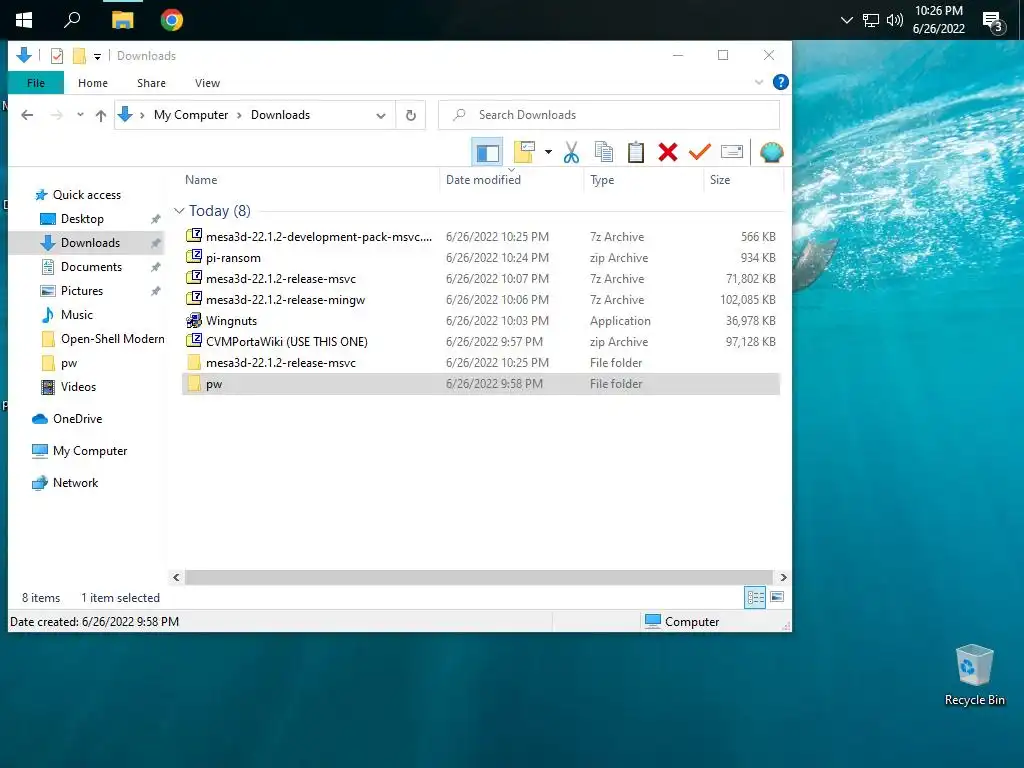Open the Windows Start menu
The height and width of the screenshot is (768, 1024).
(24, 20)
